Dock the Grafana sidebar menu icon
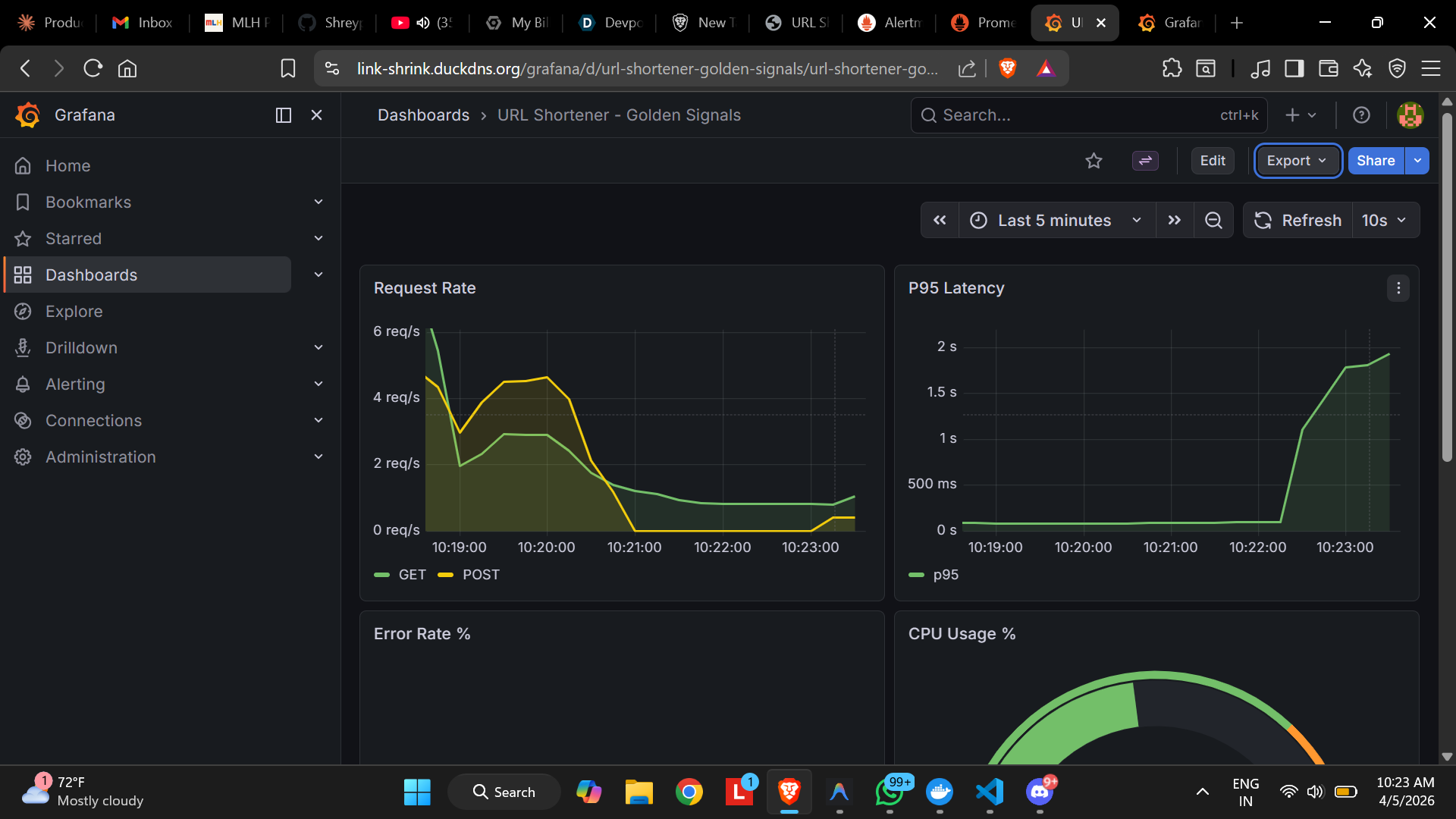 (x=284, y=115)
